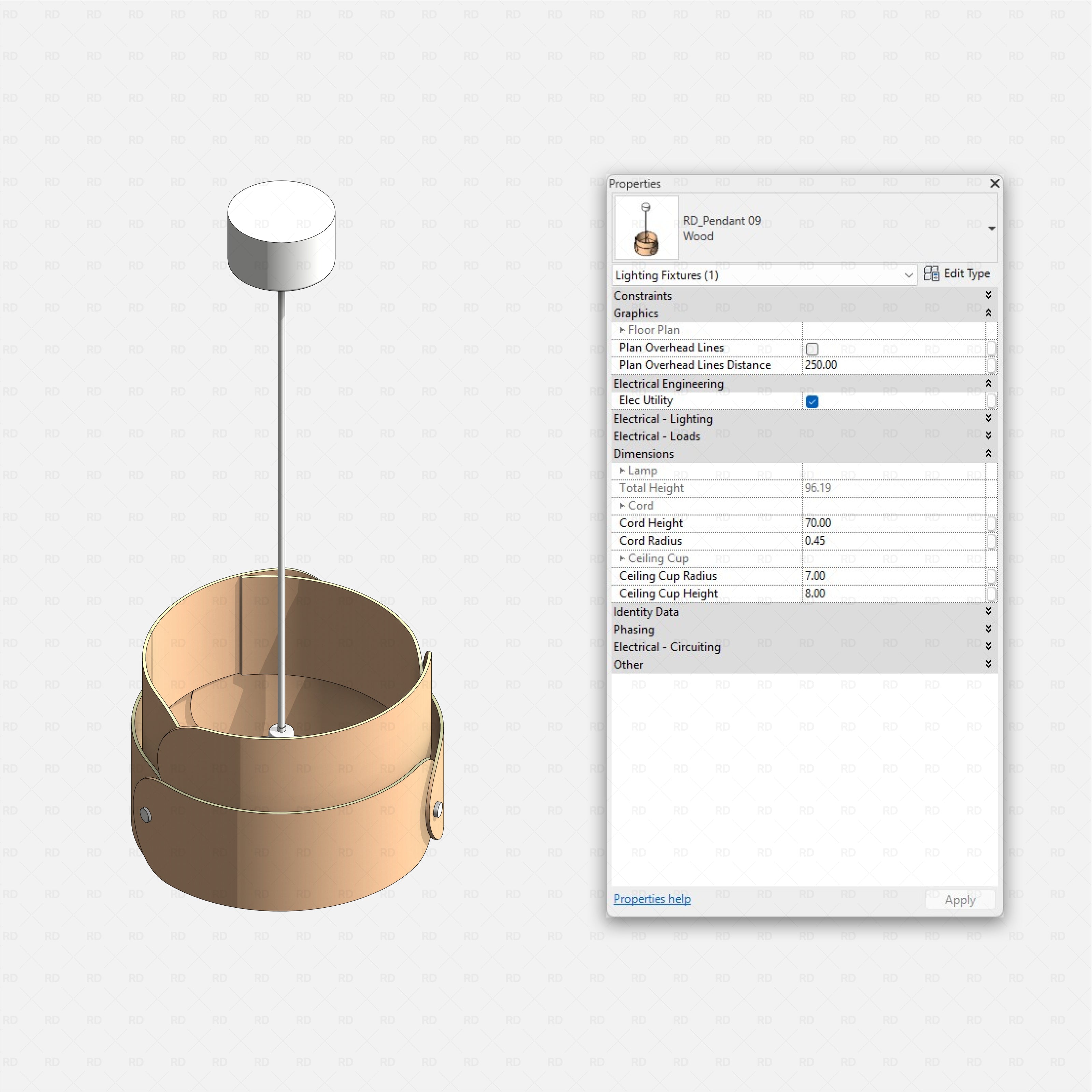Image resolution: width=1092 pixels, height=1092 pixels.
Task: Click the Ceiling Cup Radius value field
Action: click(893, 576)
